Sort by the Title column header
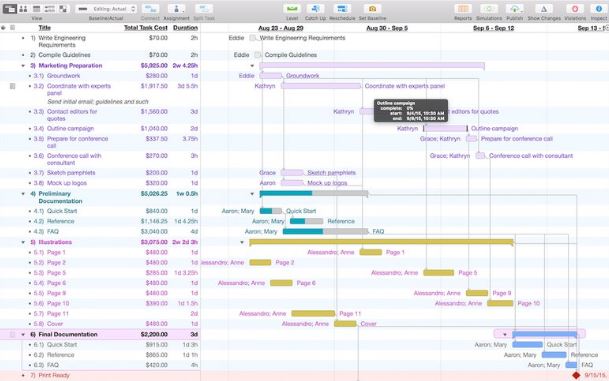 click(45, 28)
